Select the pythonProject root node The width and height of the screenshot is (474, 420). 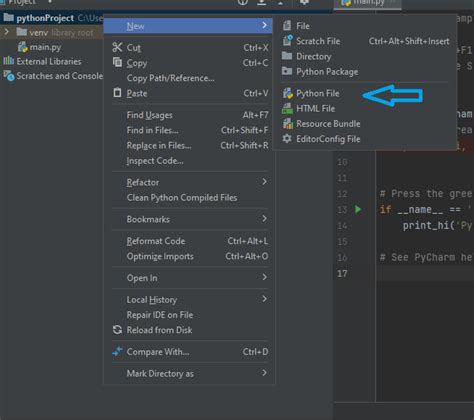click(45, 18)
